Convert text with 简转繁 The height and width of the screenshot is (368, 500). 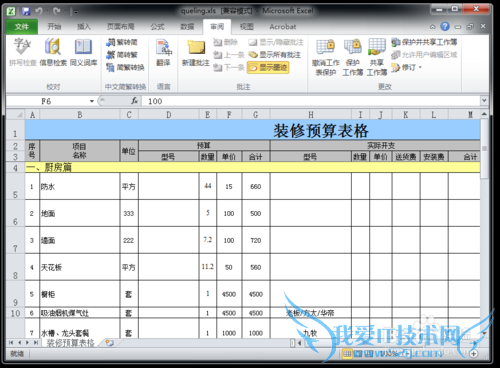[122, 55]
